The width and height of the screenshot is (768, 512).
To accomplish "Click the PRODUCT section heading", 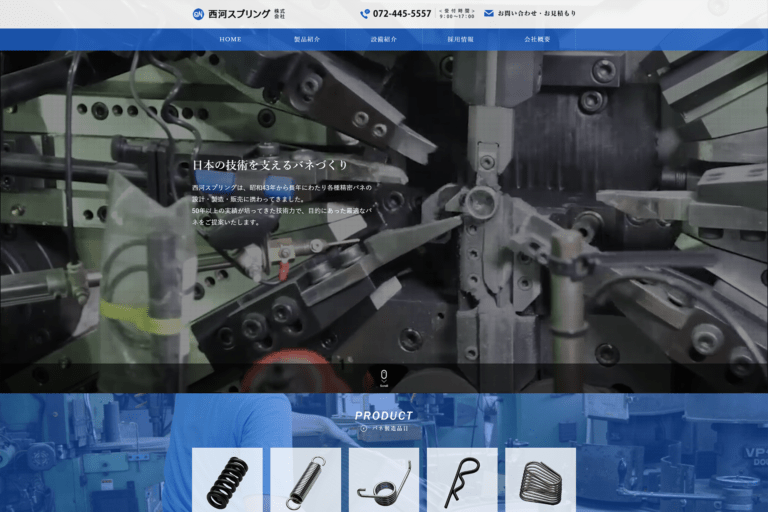I will [x=384, y=415].
